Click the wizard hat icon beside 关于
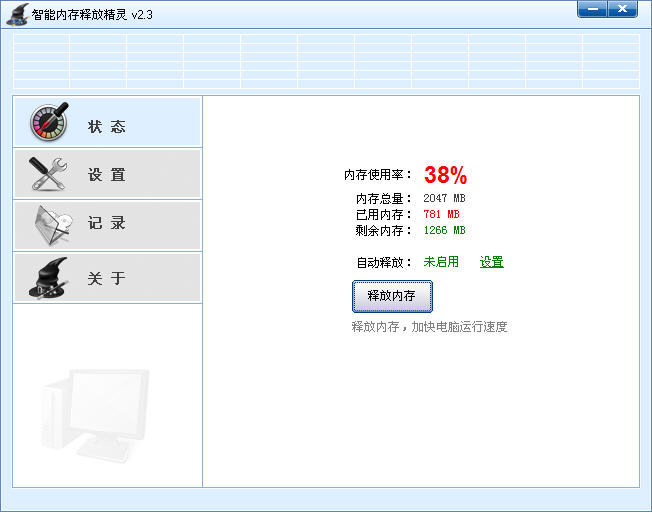Image resolution: width=652 pixels, height=512 pixels. [48, 278]
